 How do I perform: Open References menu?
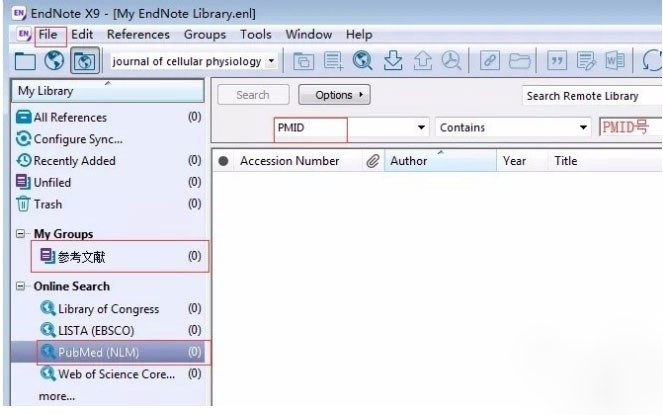pyautogui.click(x=138, y=34)
